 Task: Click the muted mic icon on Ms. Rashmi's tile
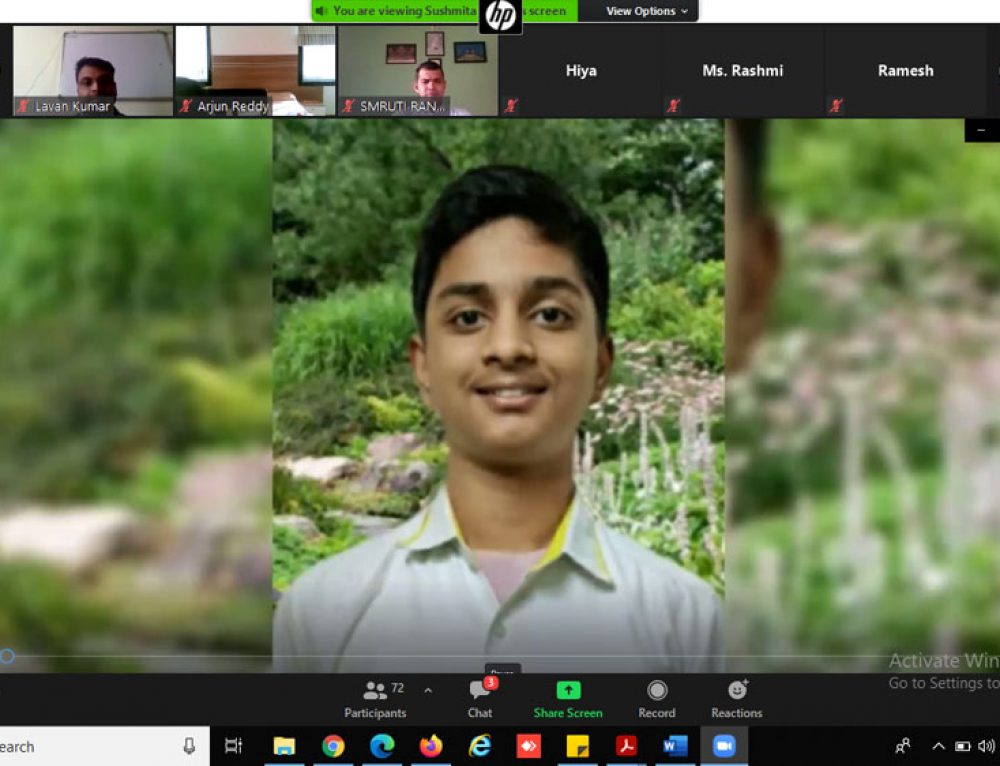[673, 106]
